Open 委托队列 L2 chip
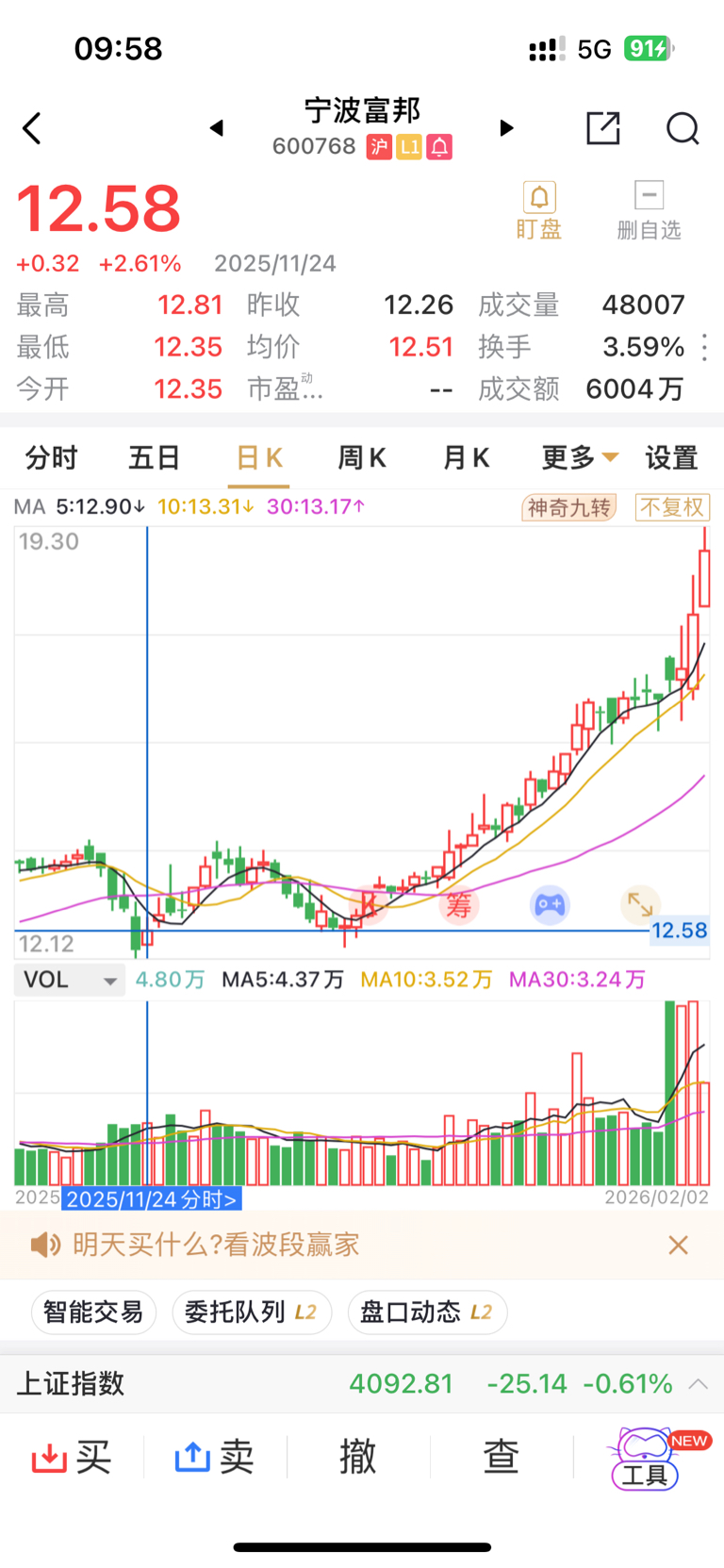The height and width of the screenshot is (1568, 724). click(x=252, y=1312)
